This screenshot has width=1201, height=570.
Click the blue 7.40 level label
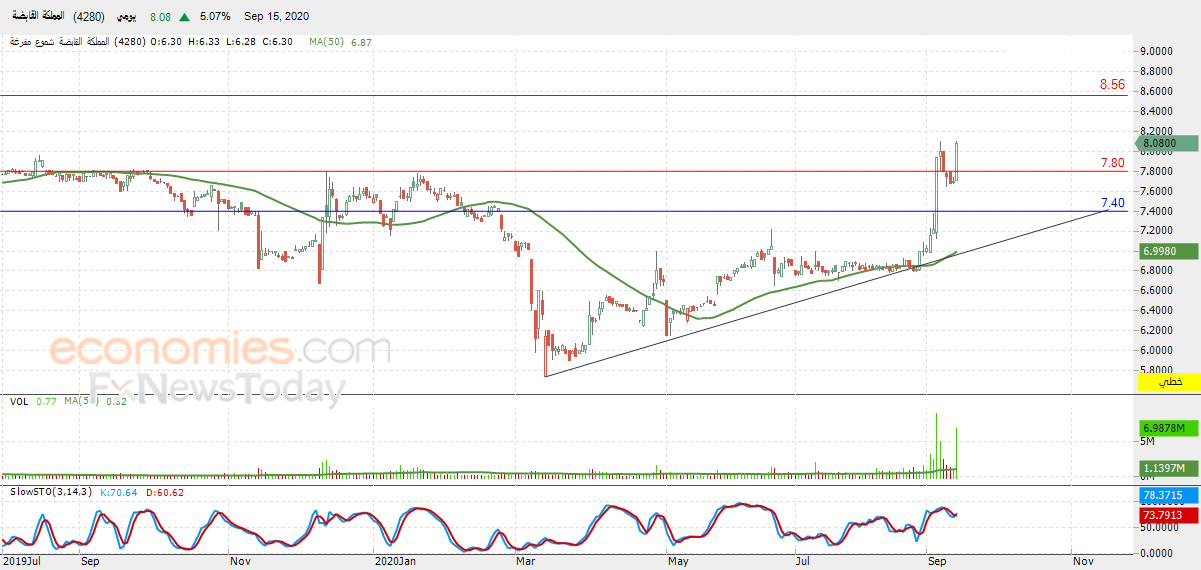pos(1112,202)
